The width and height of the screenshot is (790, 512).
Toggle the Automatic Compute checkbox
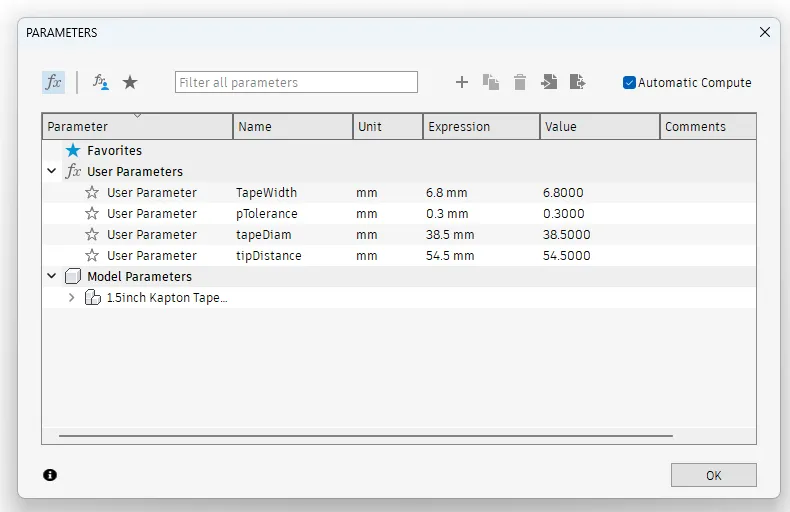(x=629, y=82)
